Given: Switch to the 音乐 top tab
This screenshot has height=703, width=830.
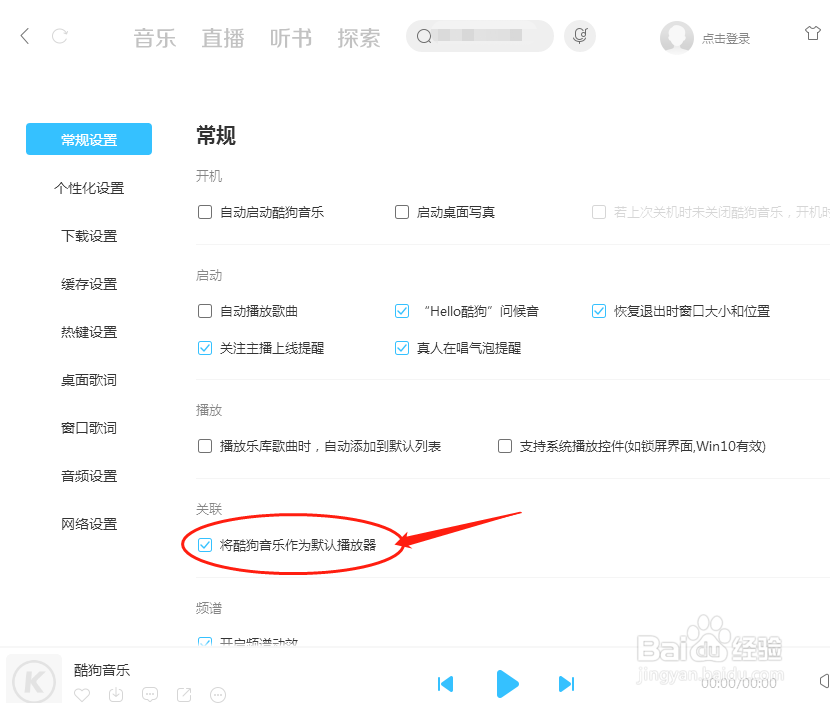Looking at the screenshot, I should click(155, 38).
